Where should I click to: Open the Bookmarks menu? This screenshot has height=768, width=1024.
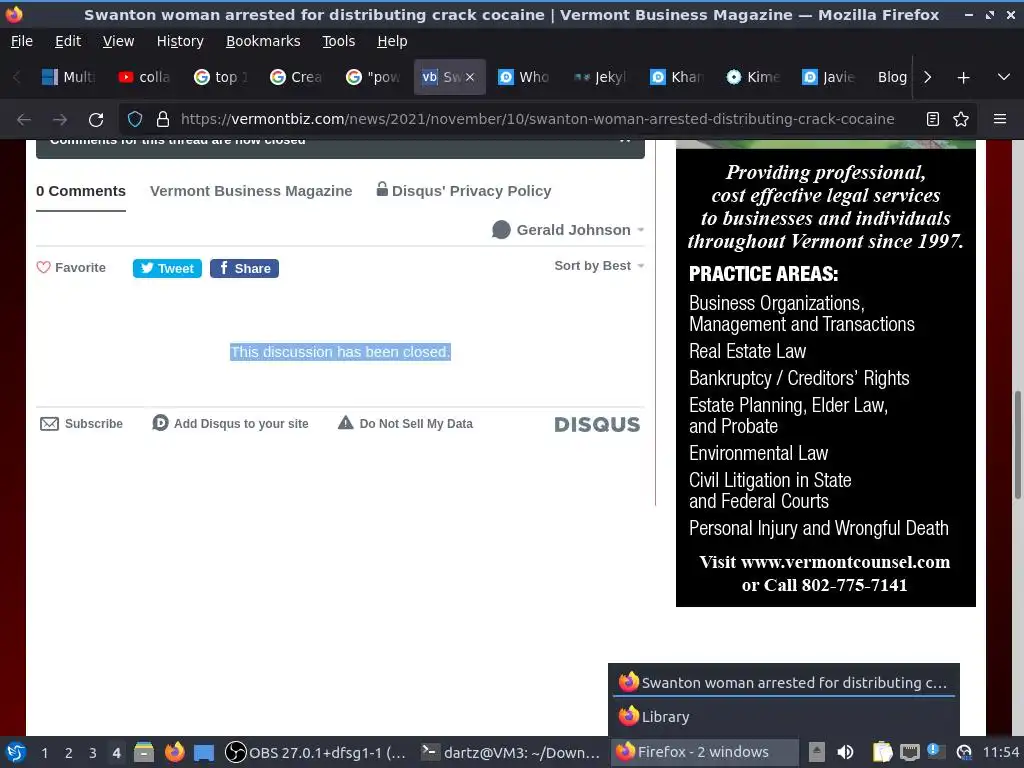coord(263,41)
